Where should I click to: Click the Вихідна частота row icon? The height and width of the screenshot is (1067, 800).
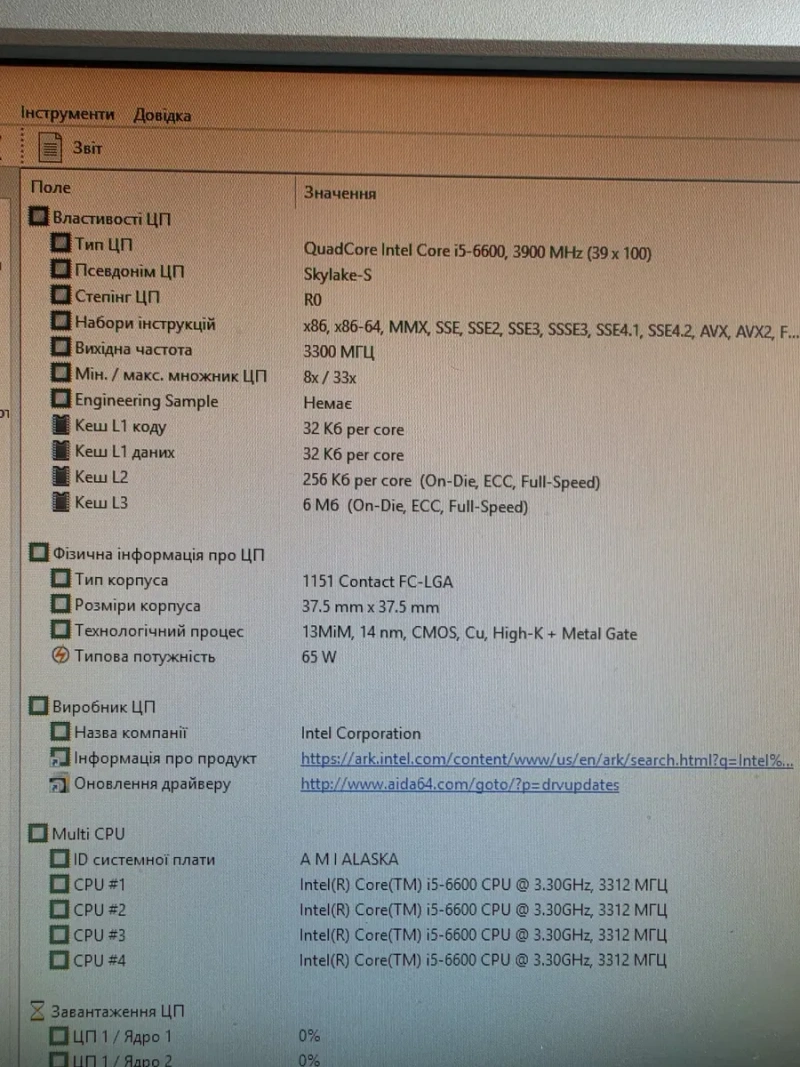(x=61, y=348)
